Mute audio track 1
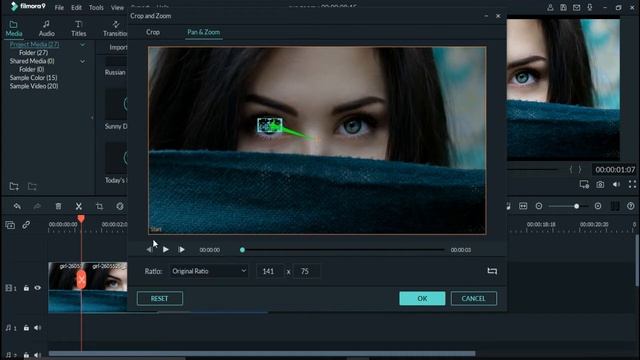The width and height of the screenshot is (640, 360). (x=38, y=328)
